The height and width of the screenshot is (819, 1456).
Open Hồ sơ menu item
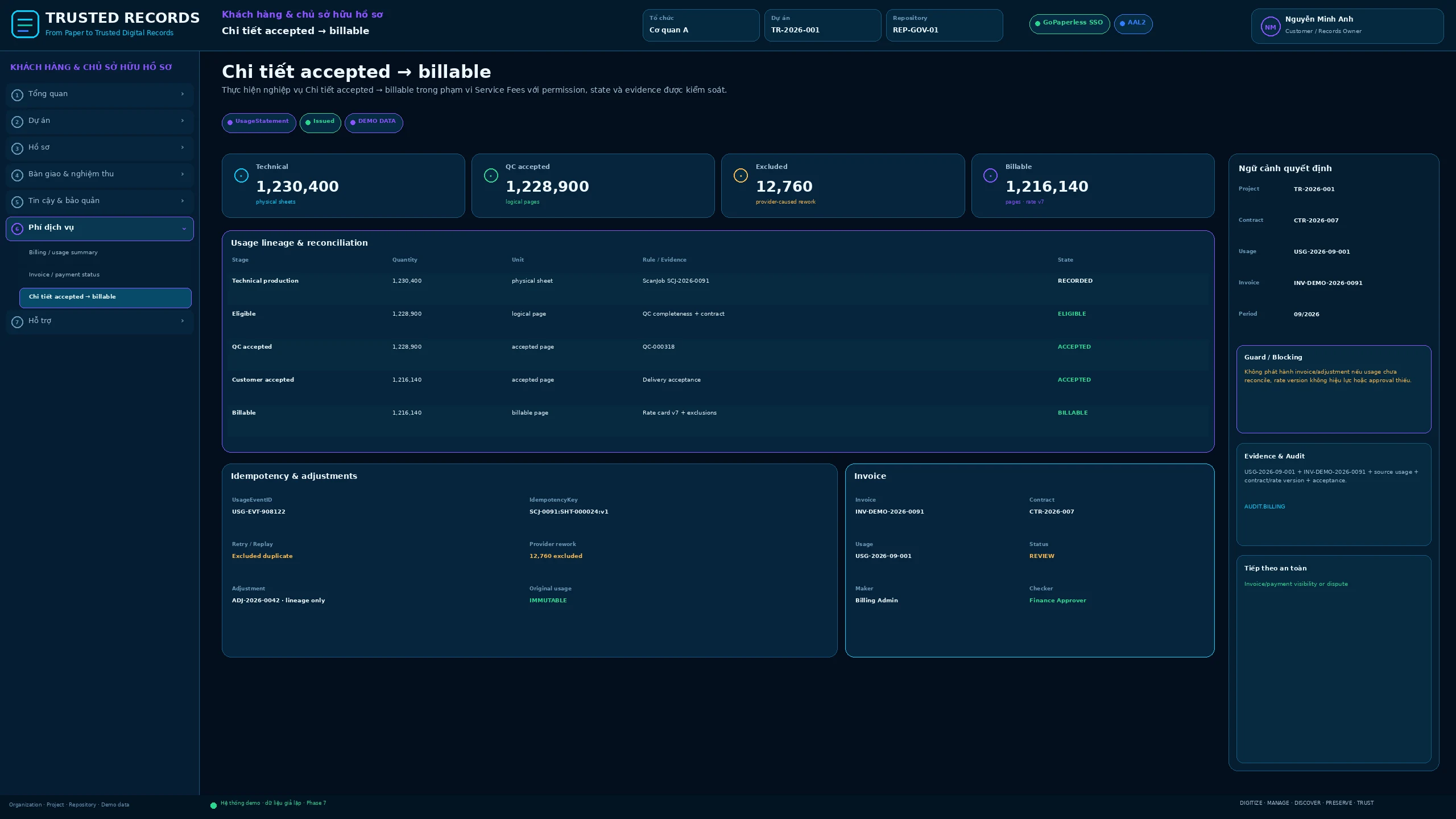point(100,148)
